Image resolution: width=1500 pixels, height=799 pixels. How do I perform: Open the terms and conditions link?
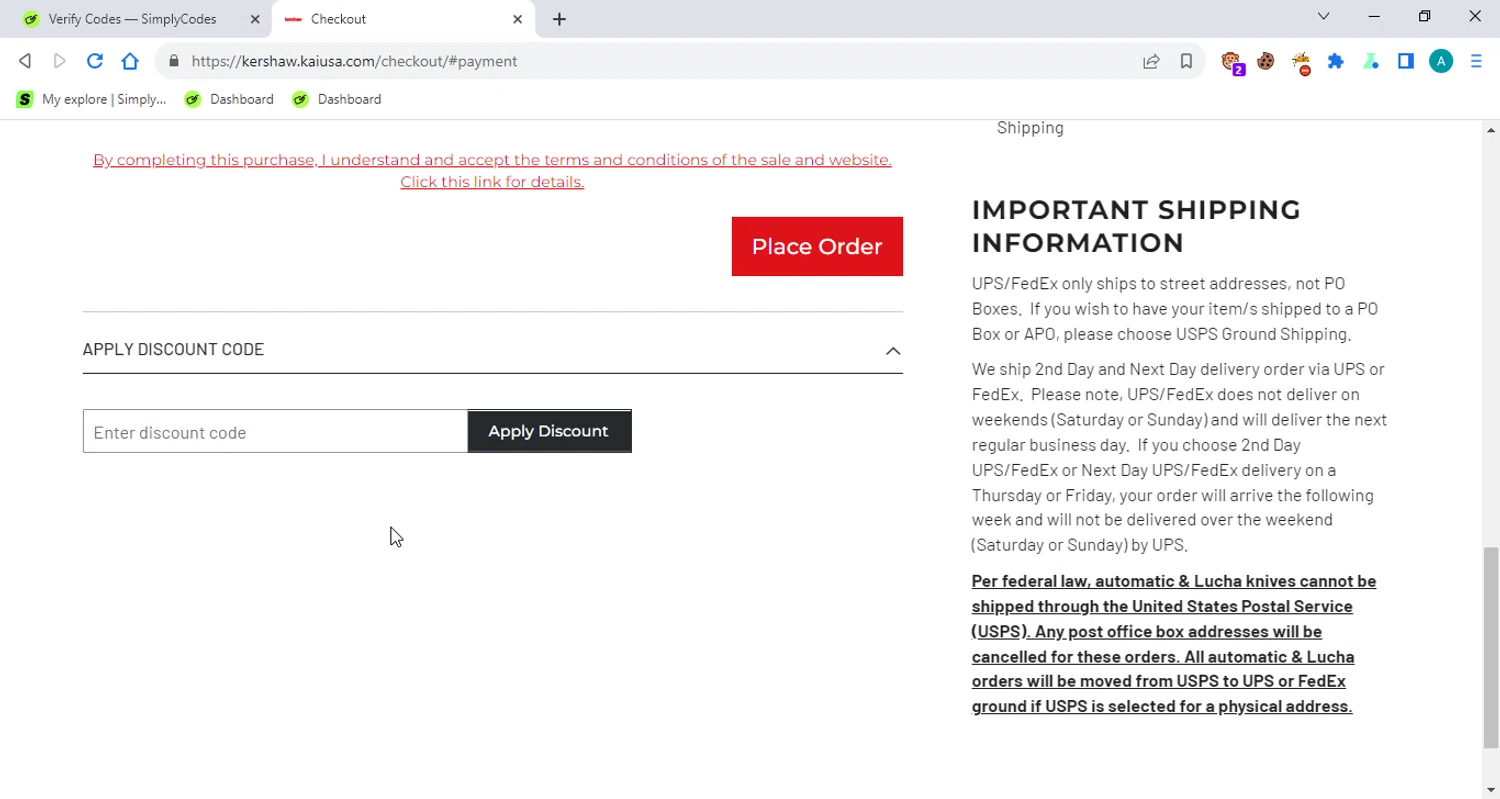click(492, 171)
